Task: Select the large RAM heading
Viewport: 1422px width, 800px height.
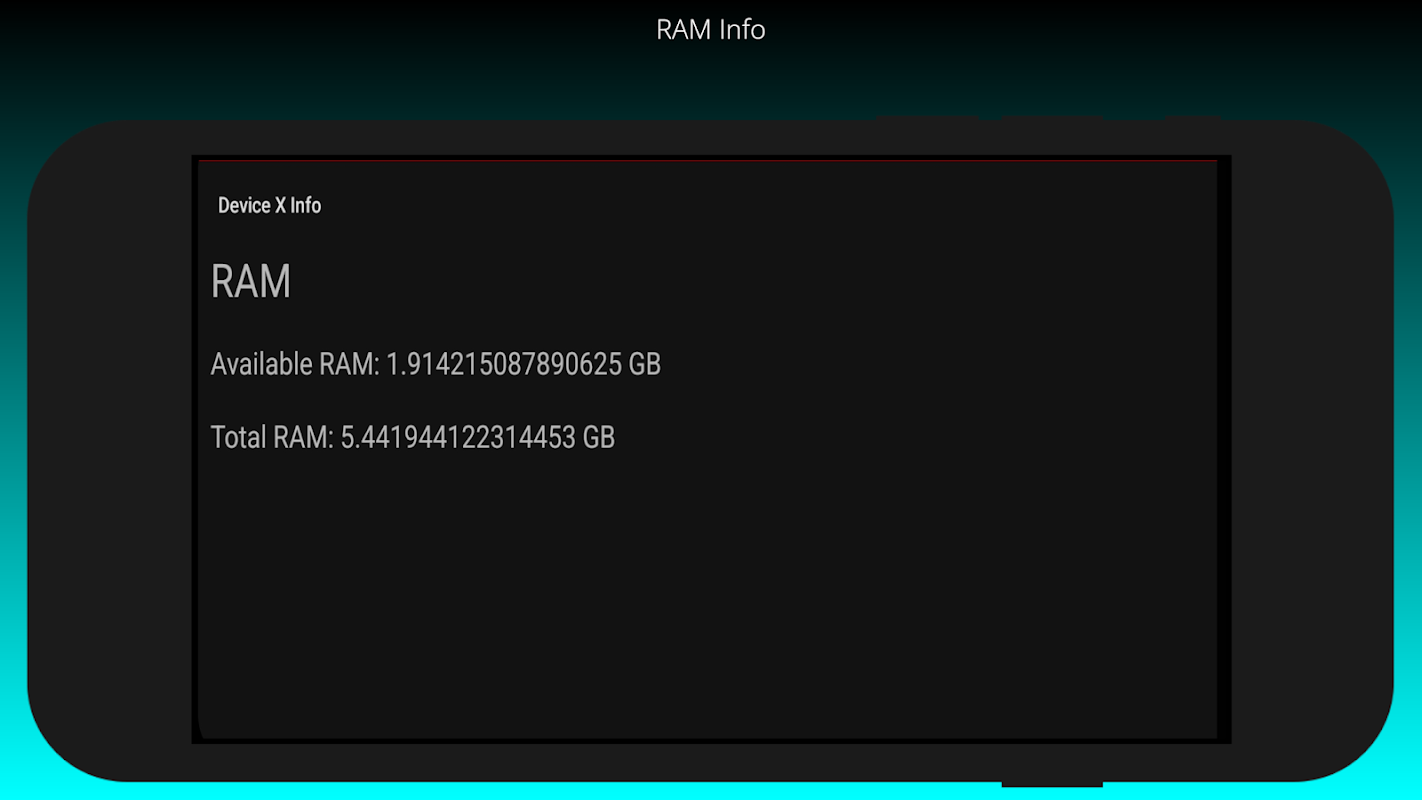Action: 251,282
